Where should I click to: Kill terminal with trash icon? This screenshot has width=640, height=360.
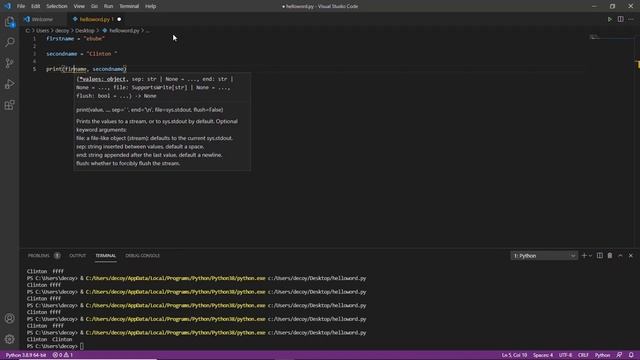pyautogui.click(x=610, y=256)
